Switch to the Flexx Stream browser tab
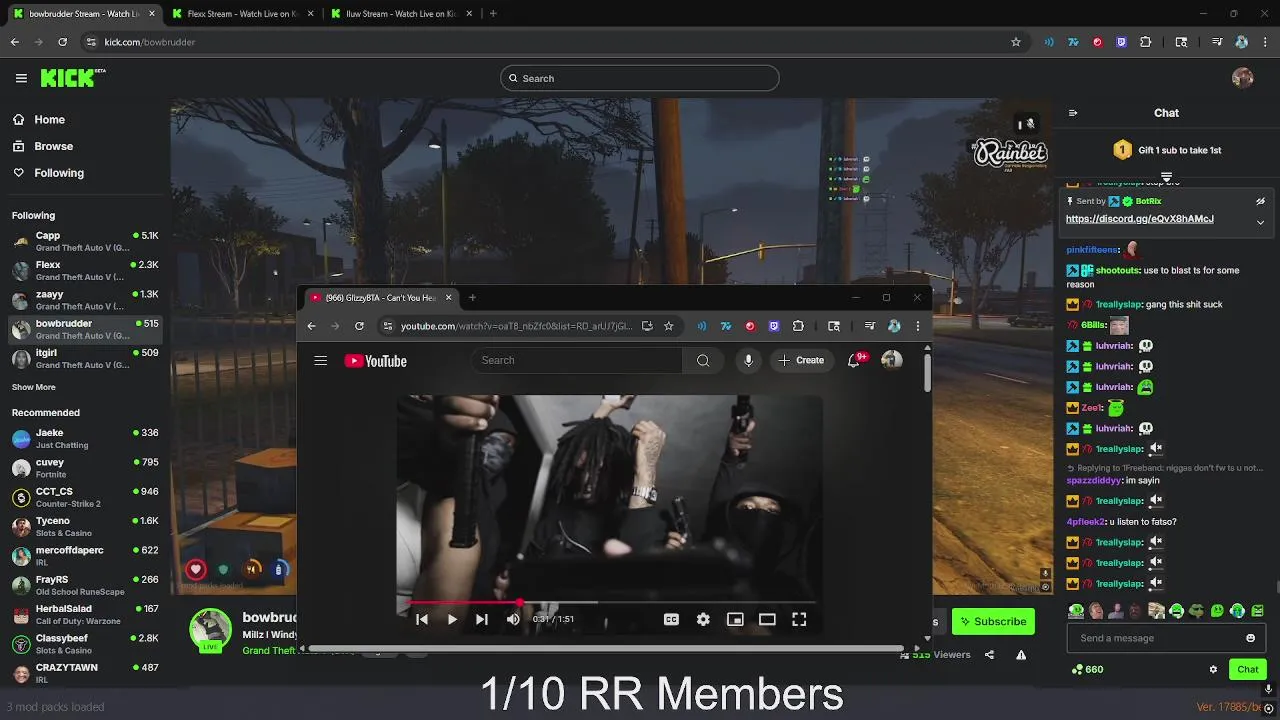The image size is (1280, 720). click(241, 14)
